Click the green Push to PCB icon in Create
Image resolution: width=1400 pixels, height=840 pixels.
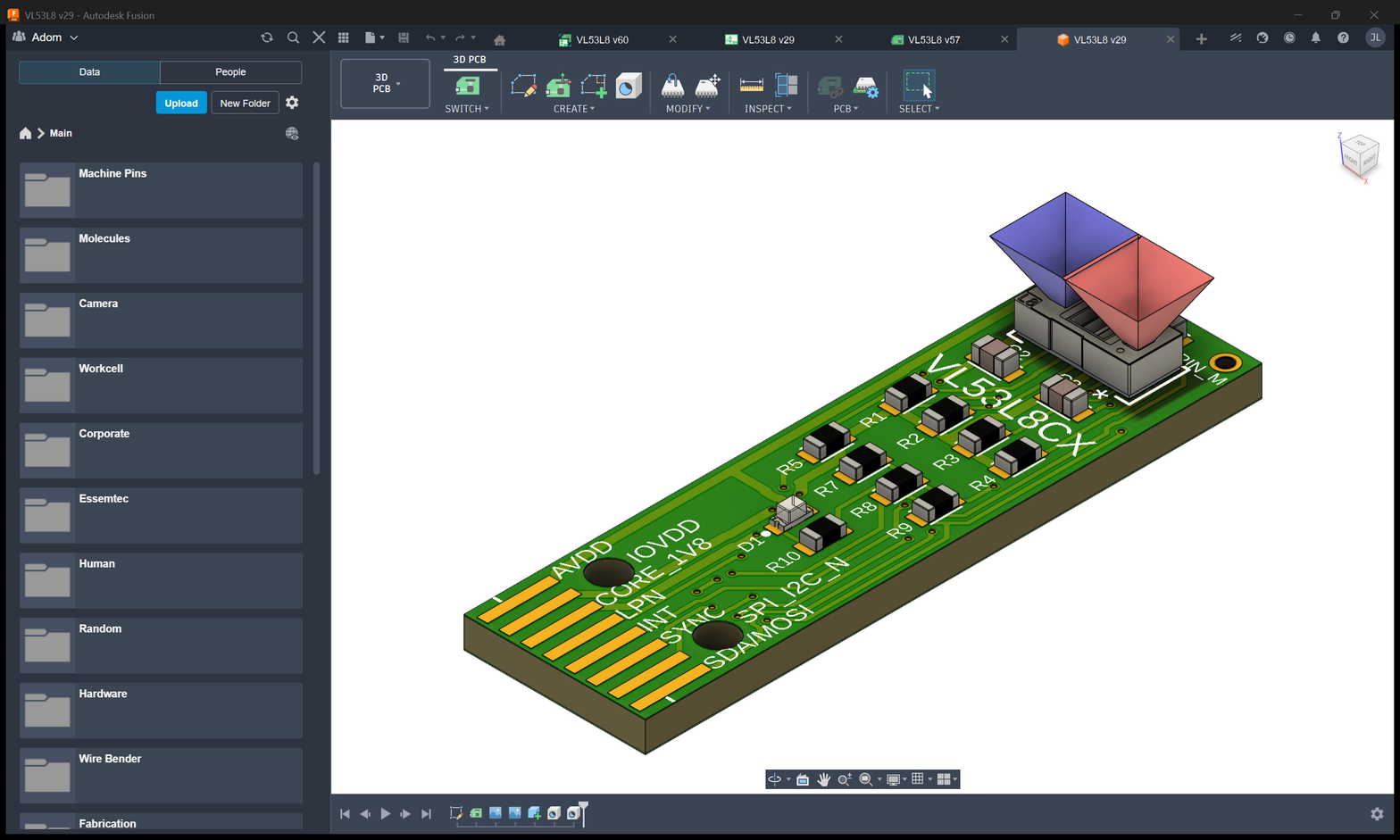pyautogui.click(x=559, y=86)
